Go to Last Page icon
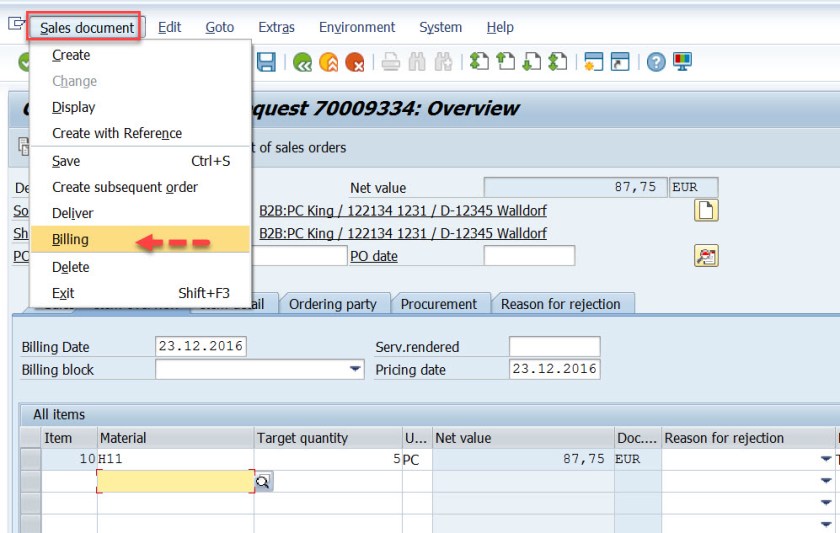This screenshot has width=840, height=533. point(558,62)
